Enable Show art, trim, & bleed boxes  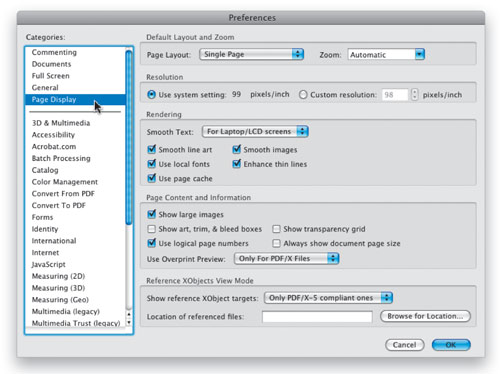[152, 229]
